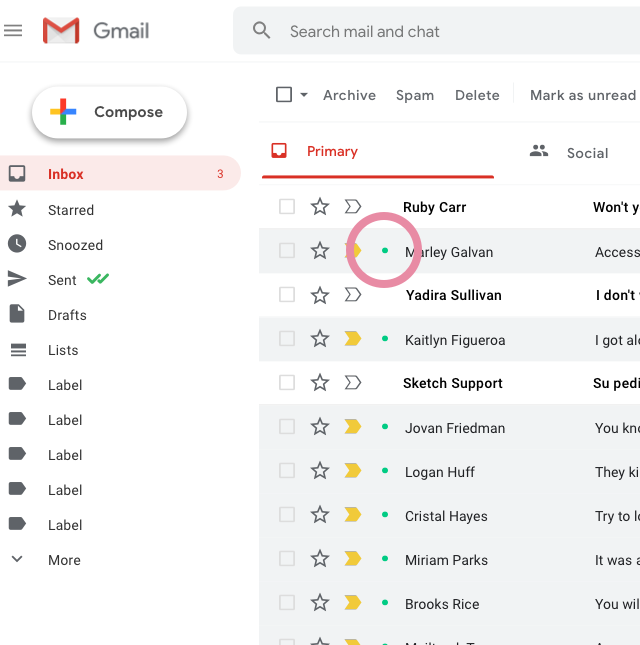The width and height of the screenshot is (640, 645).
Task: Click the Gmail logo
Action: (x=96, y=31)
